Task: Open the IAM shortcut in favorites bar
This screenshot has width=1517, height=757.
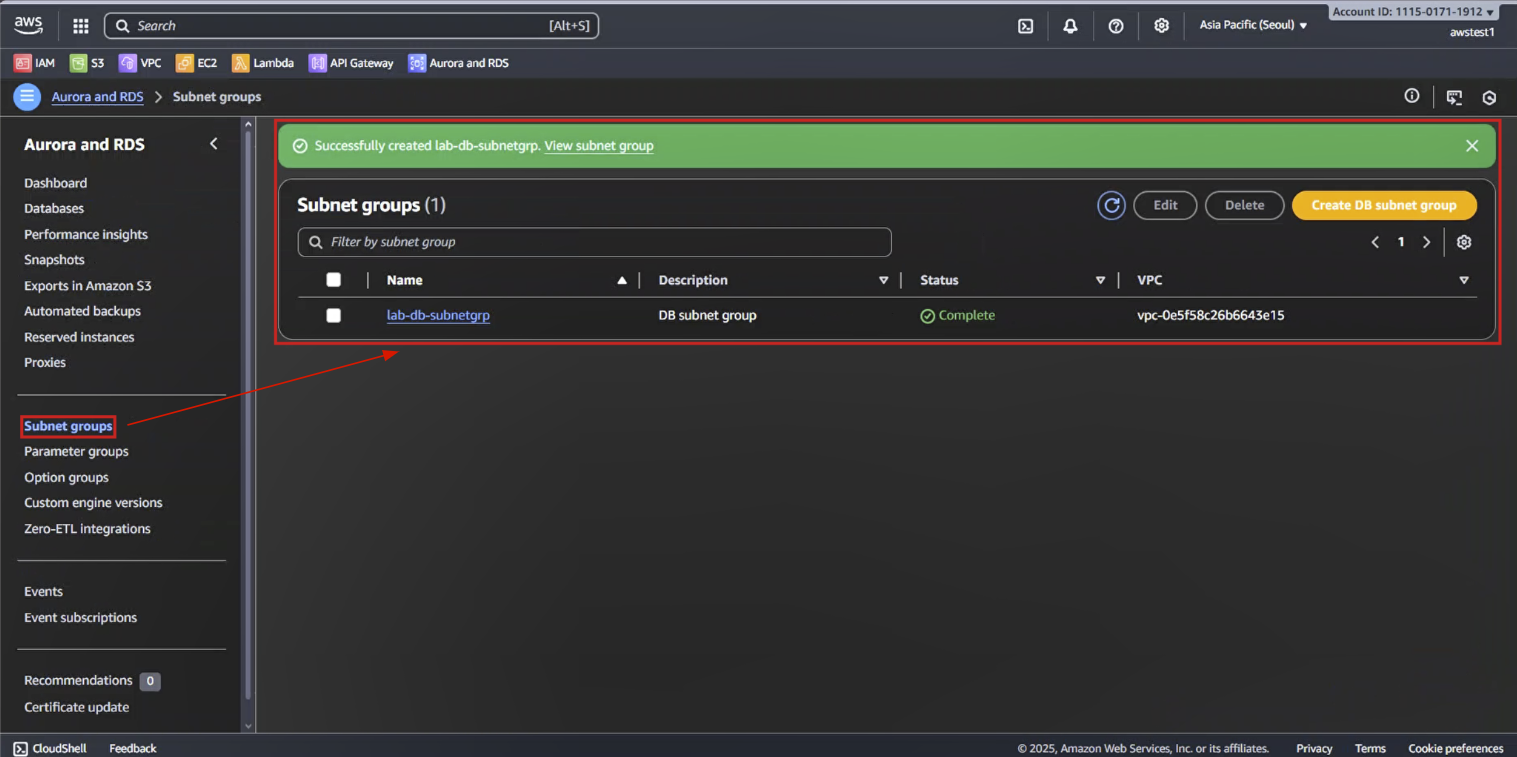Action: (35, 63)
